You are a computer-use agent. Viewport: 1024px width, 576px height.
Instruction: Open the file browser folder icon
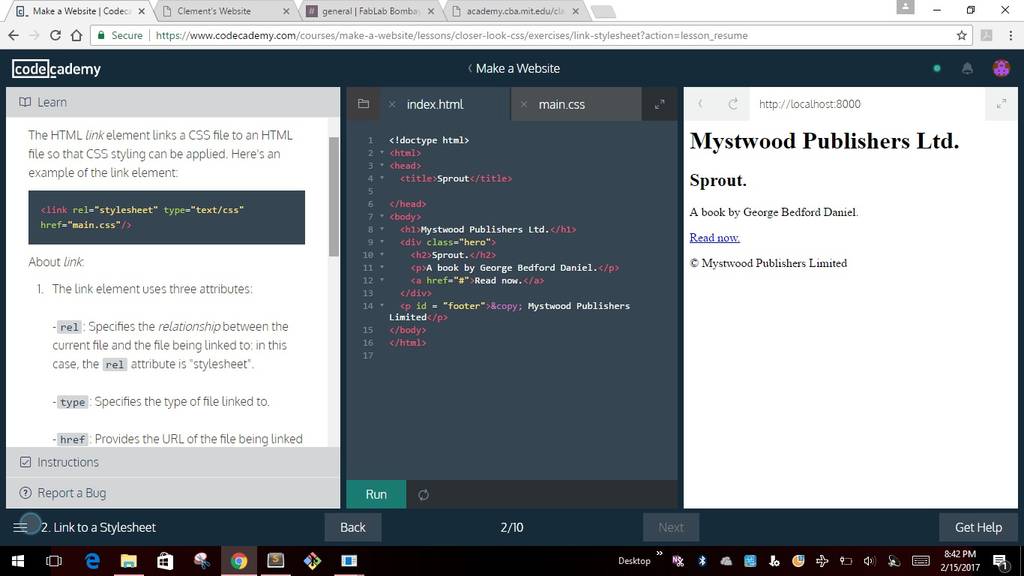(x=364, y=104)
